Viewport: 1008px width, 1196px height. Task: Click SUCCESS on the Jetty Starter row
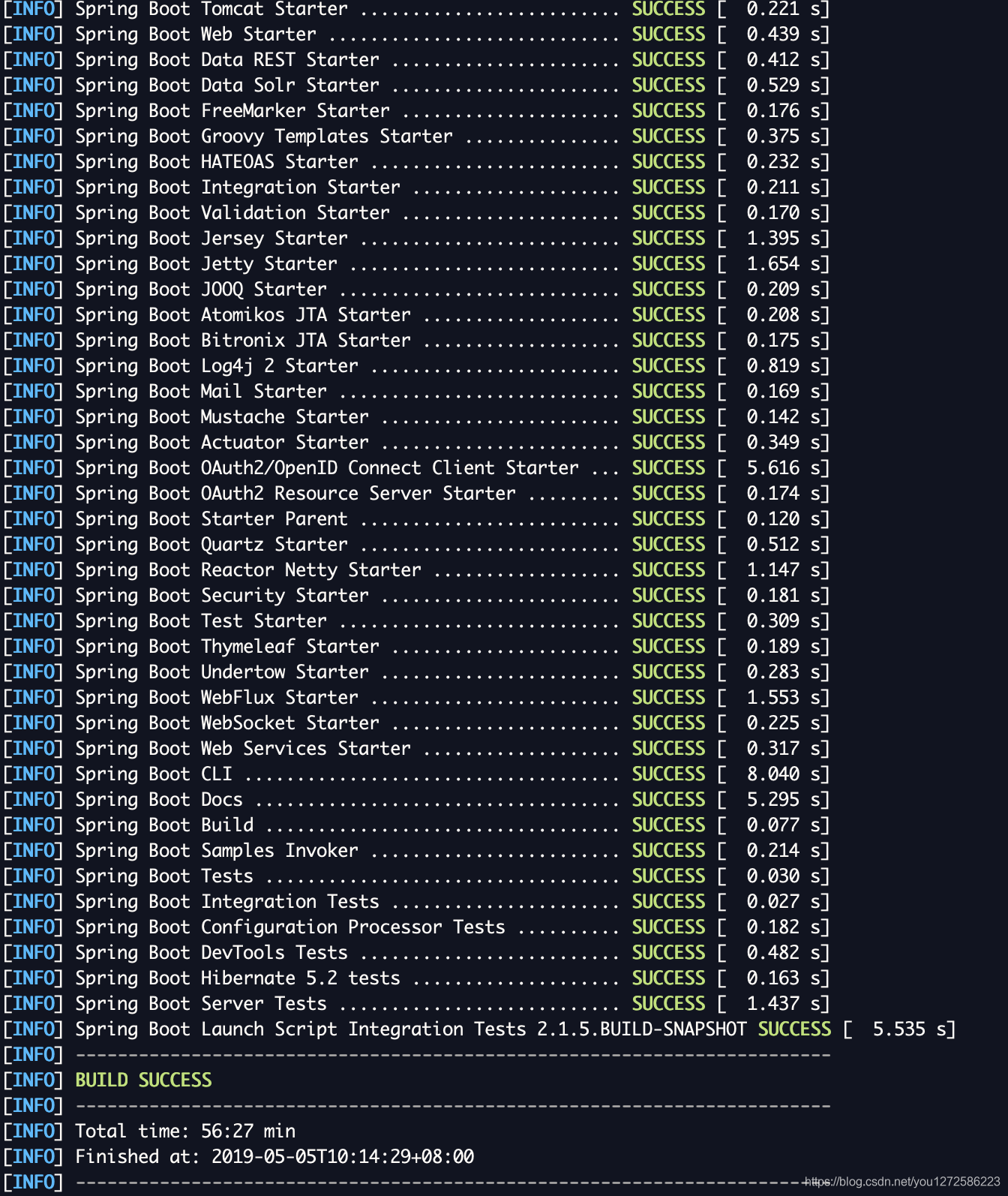tap(668, 264)
